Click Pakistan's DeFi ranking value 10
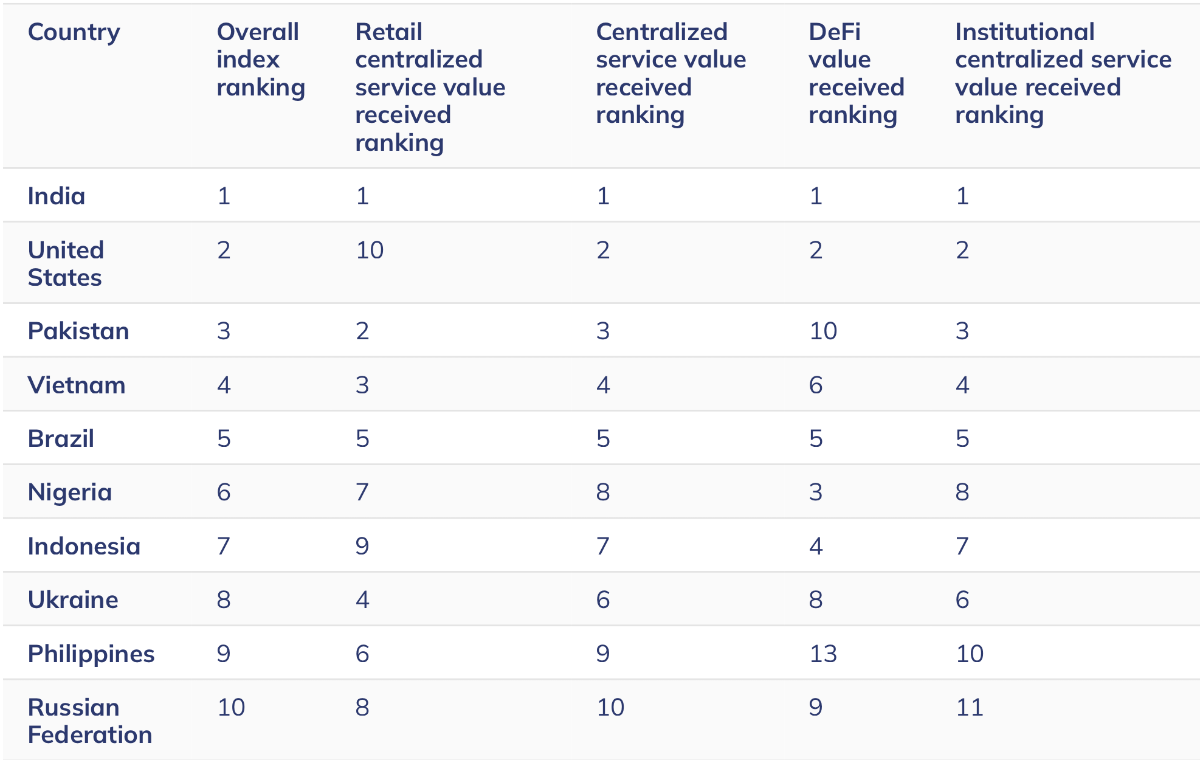The height and width of the screenshot is (760, 1200). pos(823,331)
